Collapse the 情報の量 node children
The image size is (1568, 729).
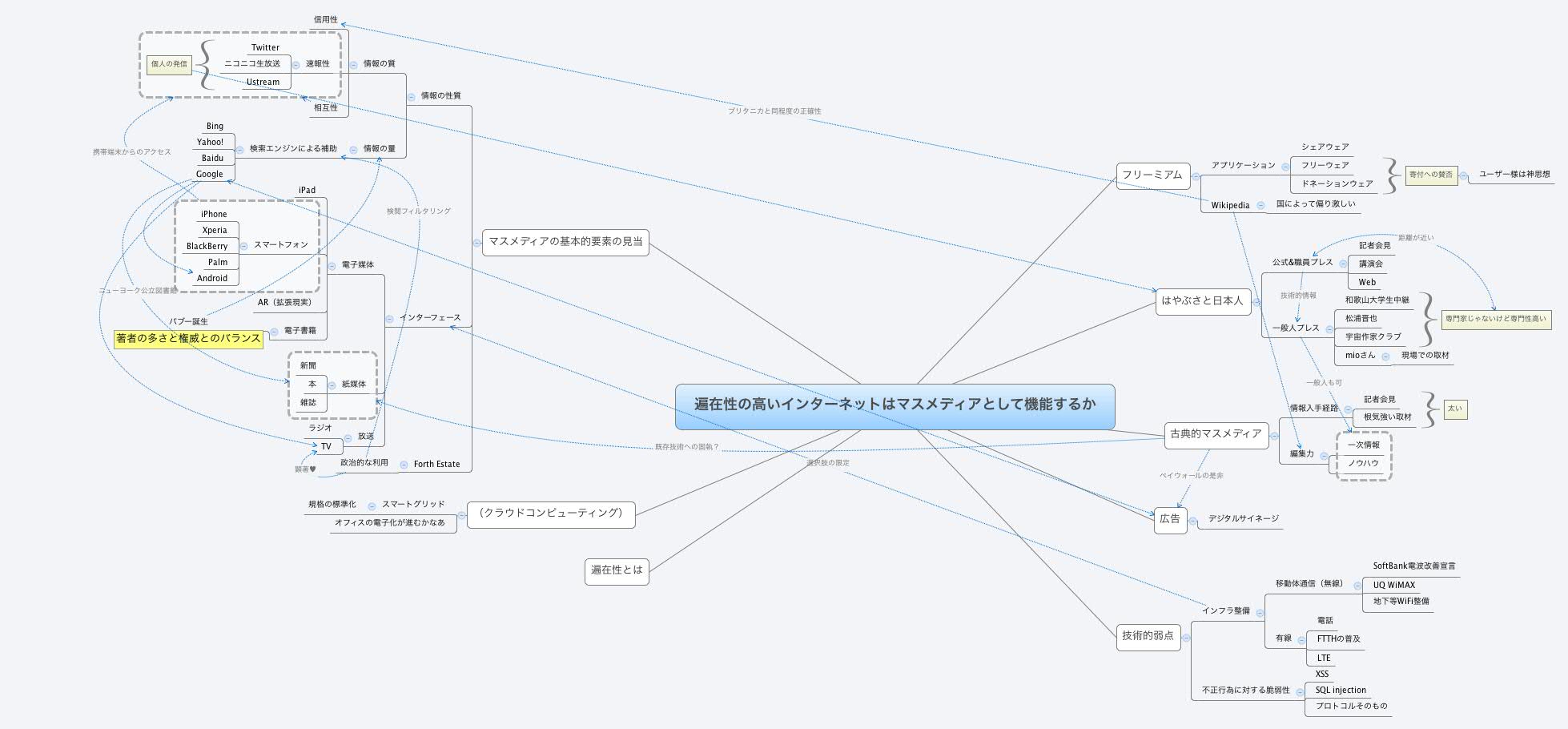[x=353, y=149]
